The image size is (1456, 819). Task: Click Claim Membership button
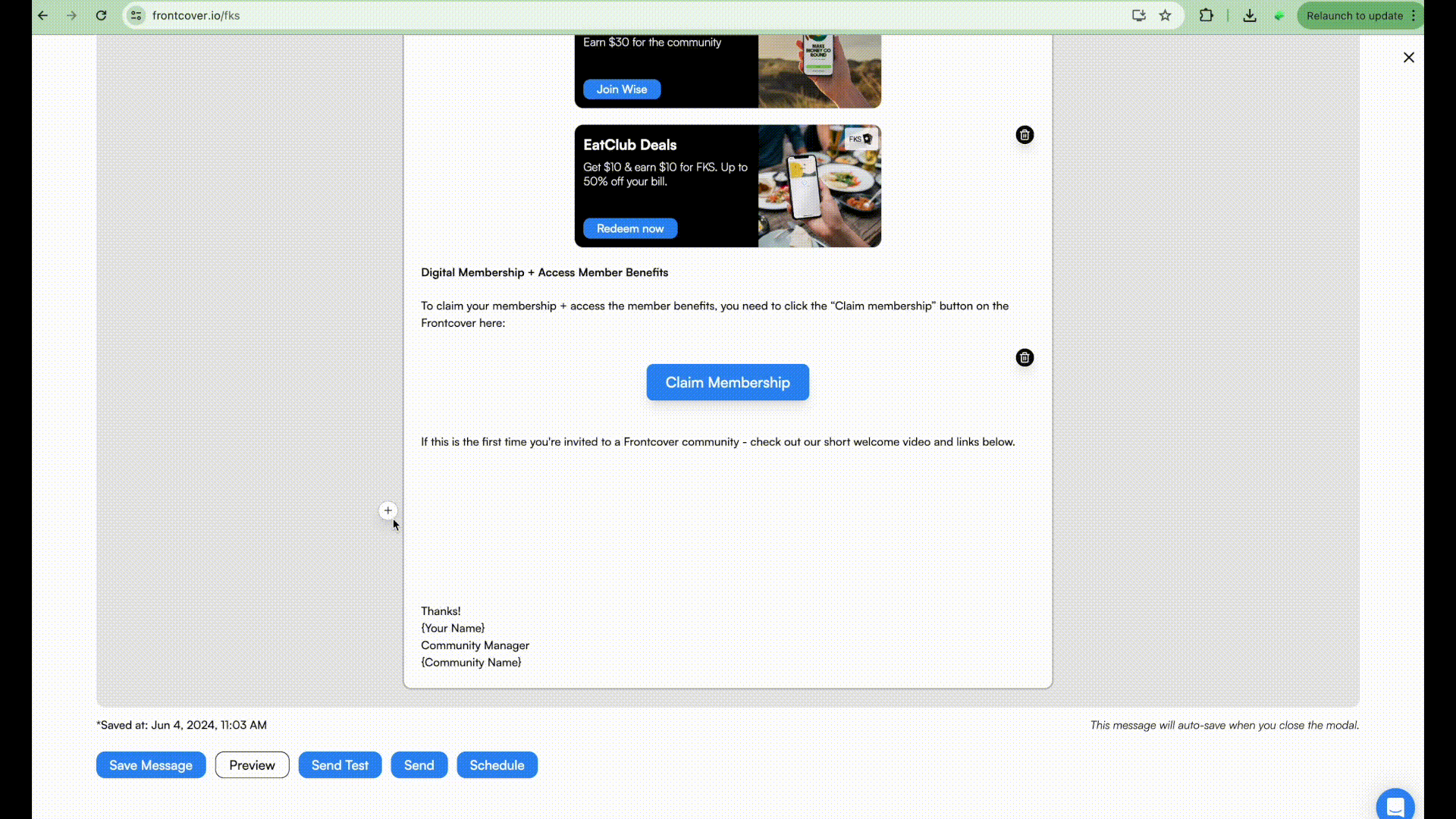727,382
